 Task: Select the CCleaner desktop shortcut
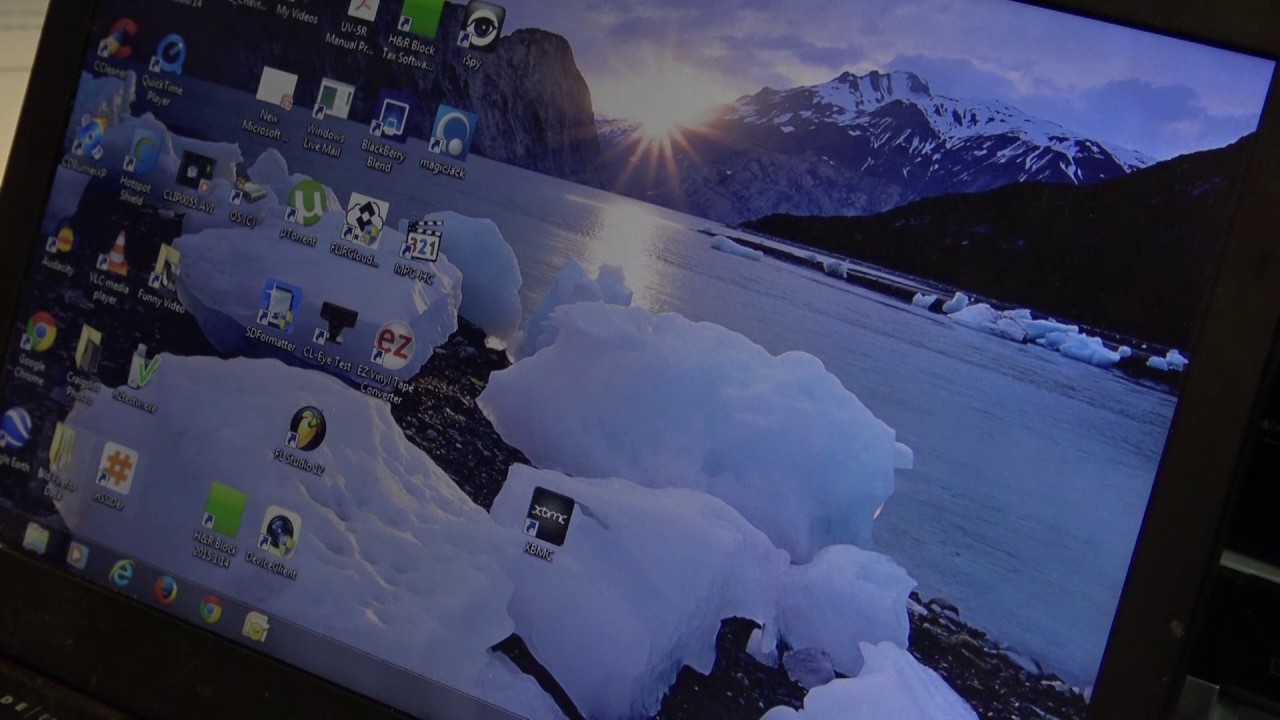coord(120,42)
